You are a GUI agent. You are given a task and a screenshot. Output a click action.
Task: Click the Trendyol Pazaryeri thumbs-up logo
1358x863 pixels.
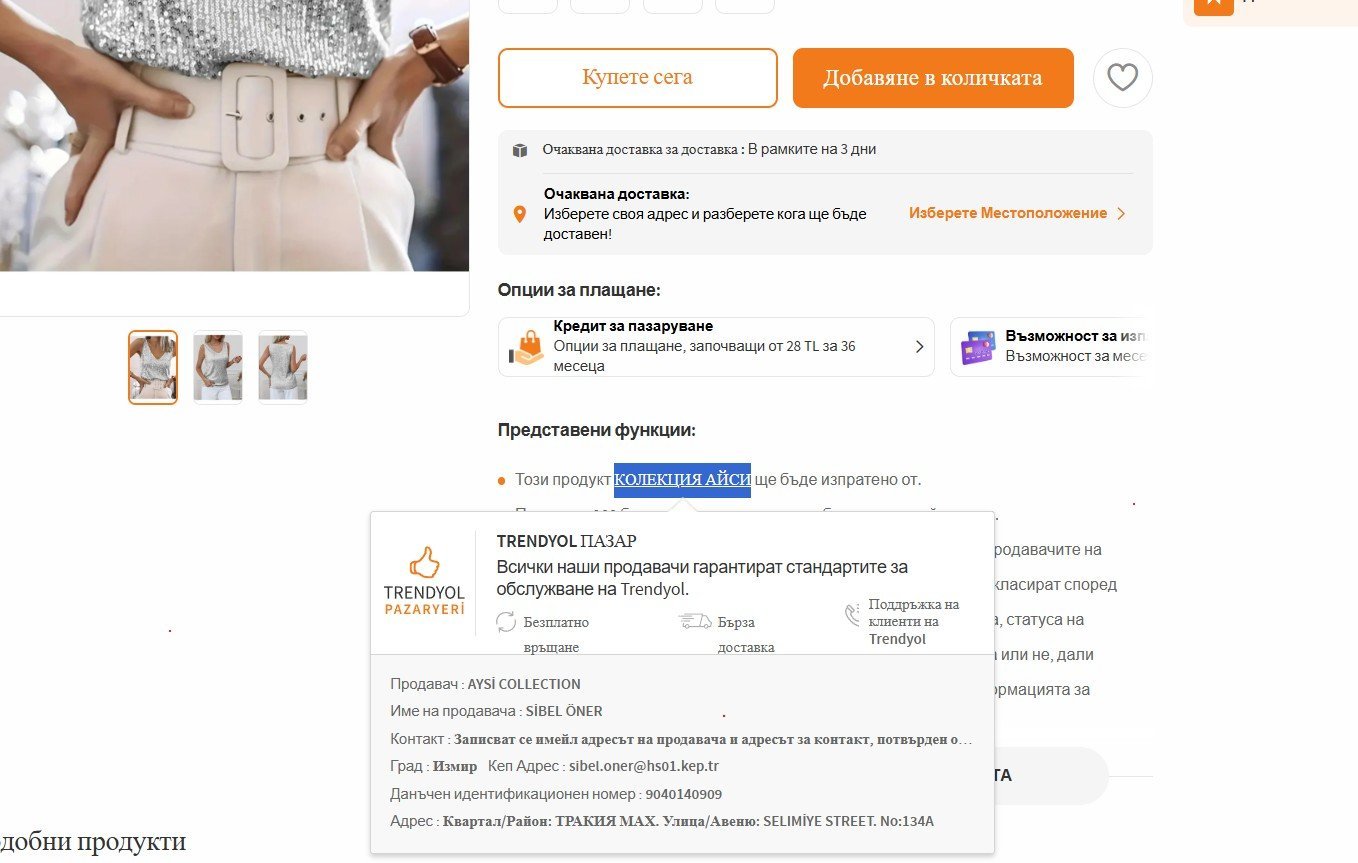pyautogui.click(x=424, y=580)
